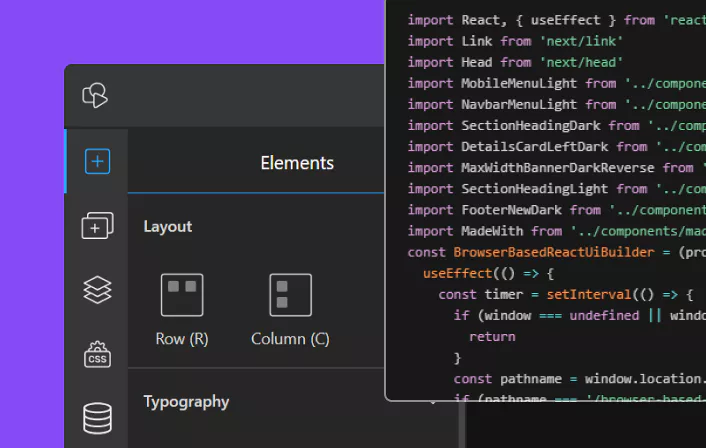Switch to the Elements tab

tap(297, 163)
